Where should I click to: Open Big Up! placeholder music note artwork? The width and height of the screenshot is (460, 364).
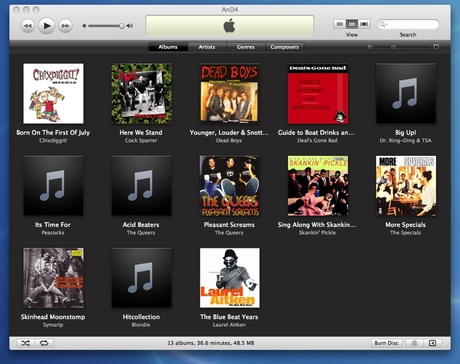[406, 93]
